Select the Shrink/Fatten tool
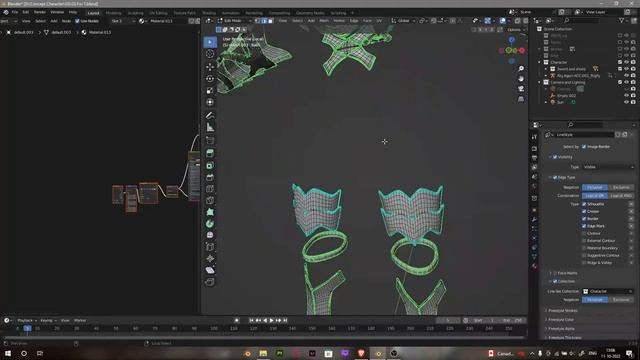 pos(210,258)
